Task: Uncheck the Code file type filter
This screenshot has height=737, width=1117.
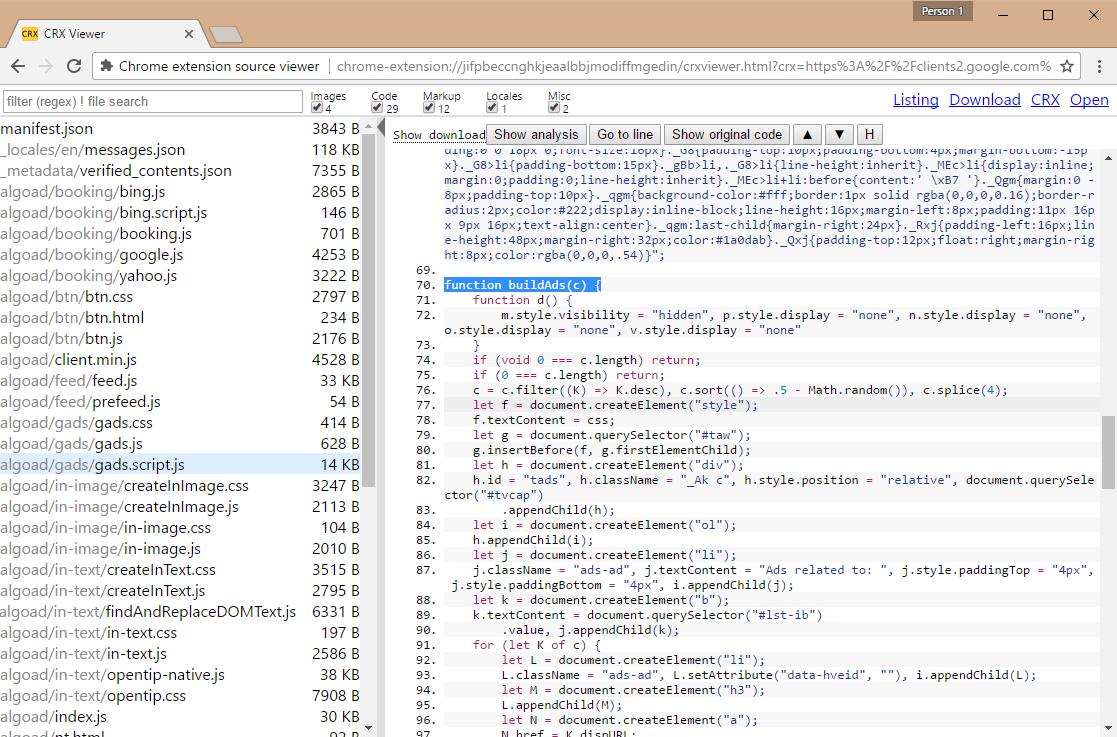Action: tap(376, 108)
